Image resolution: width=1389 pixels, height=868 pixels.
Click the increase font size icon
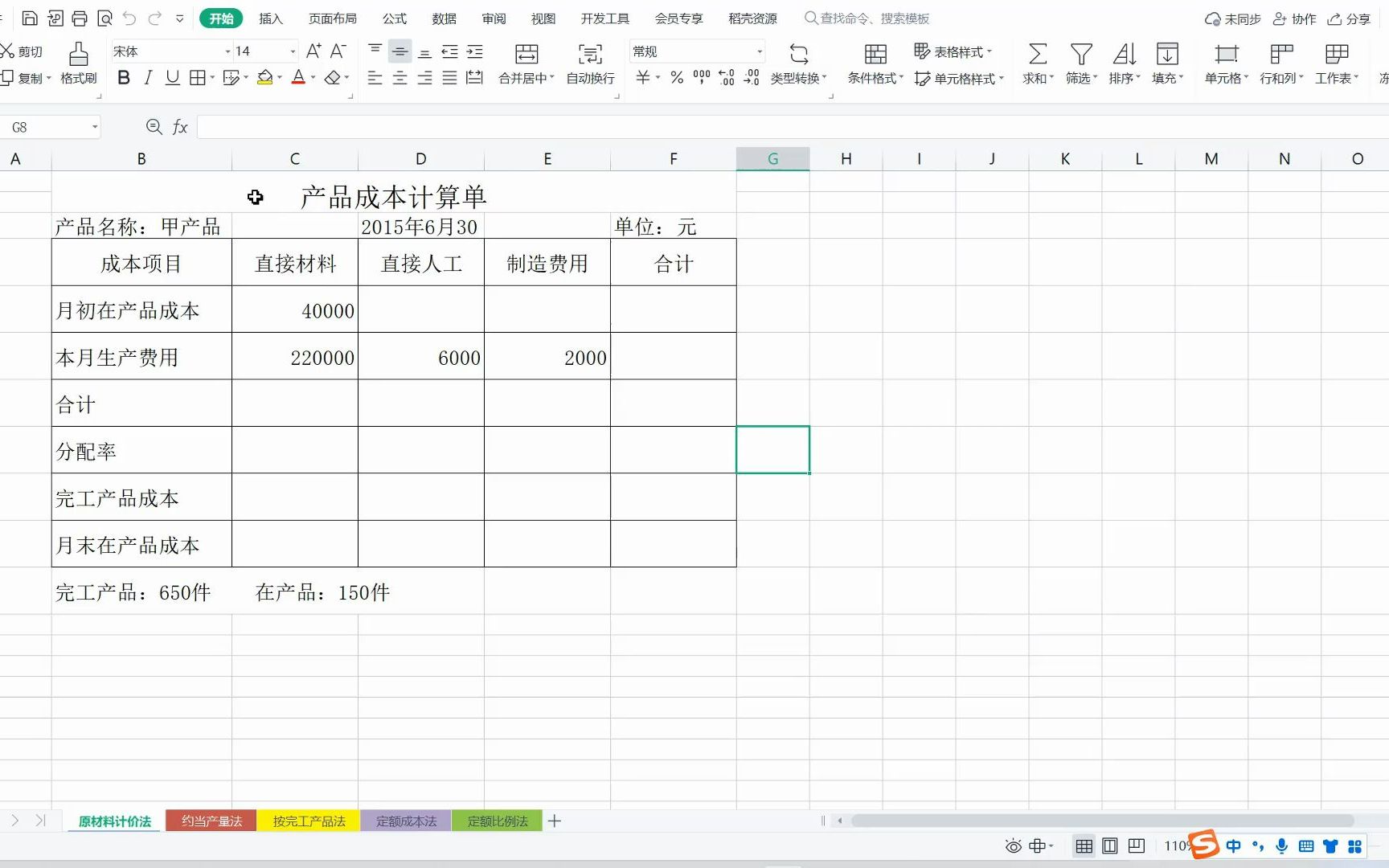tap(313, 51)
